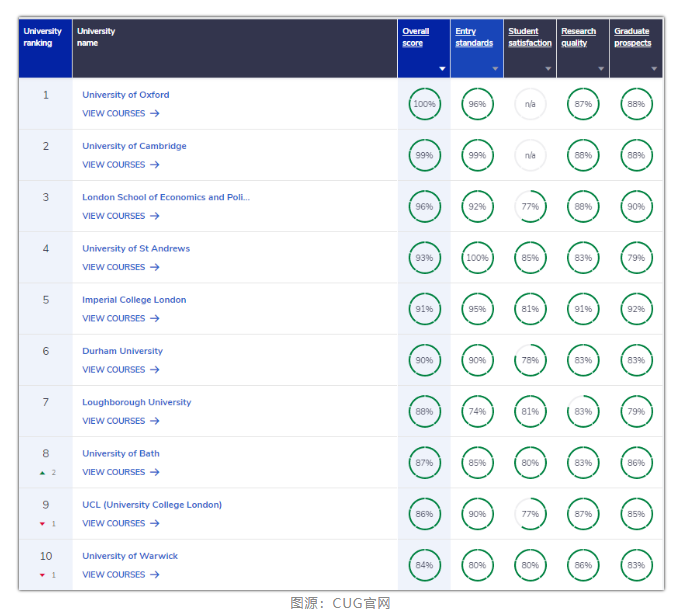Click Graduate prospects column header link
The image size is (684, 612).
[633, 37]
